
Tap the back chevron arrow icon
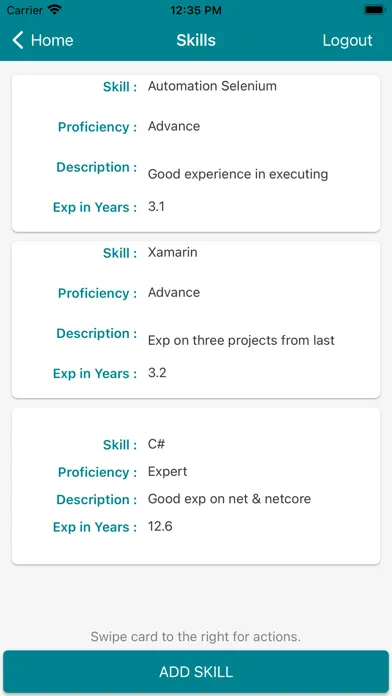[x=18, y=40]
